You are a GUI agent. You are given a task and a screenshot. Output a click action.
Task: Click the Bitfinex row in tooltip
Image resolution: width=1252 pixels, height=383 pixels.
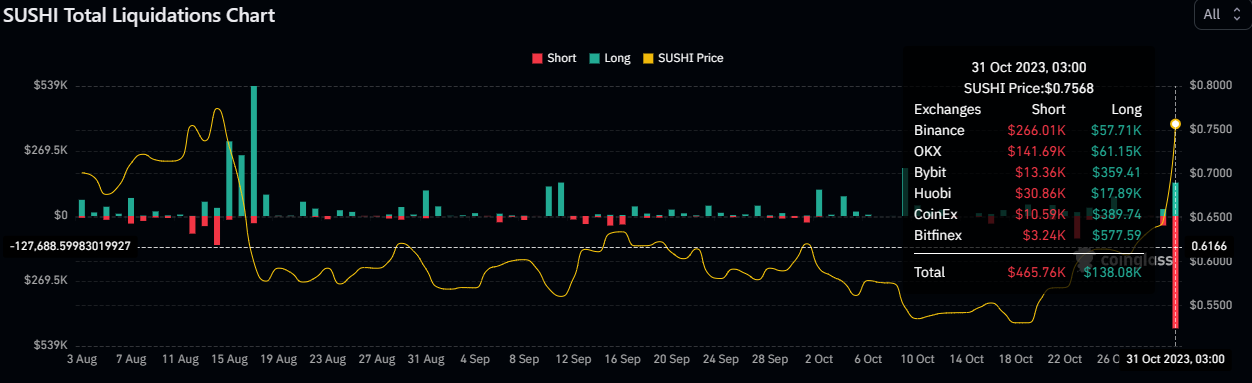(1028, 235)
